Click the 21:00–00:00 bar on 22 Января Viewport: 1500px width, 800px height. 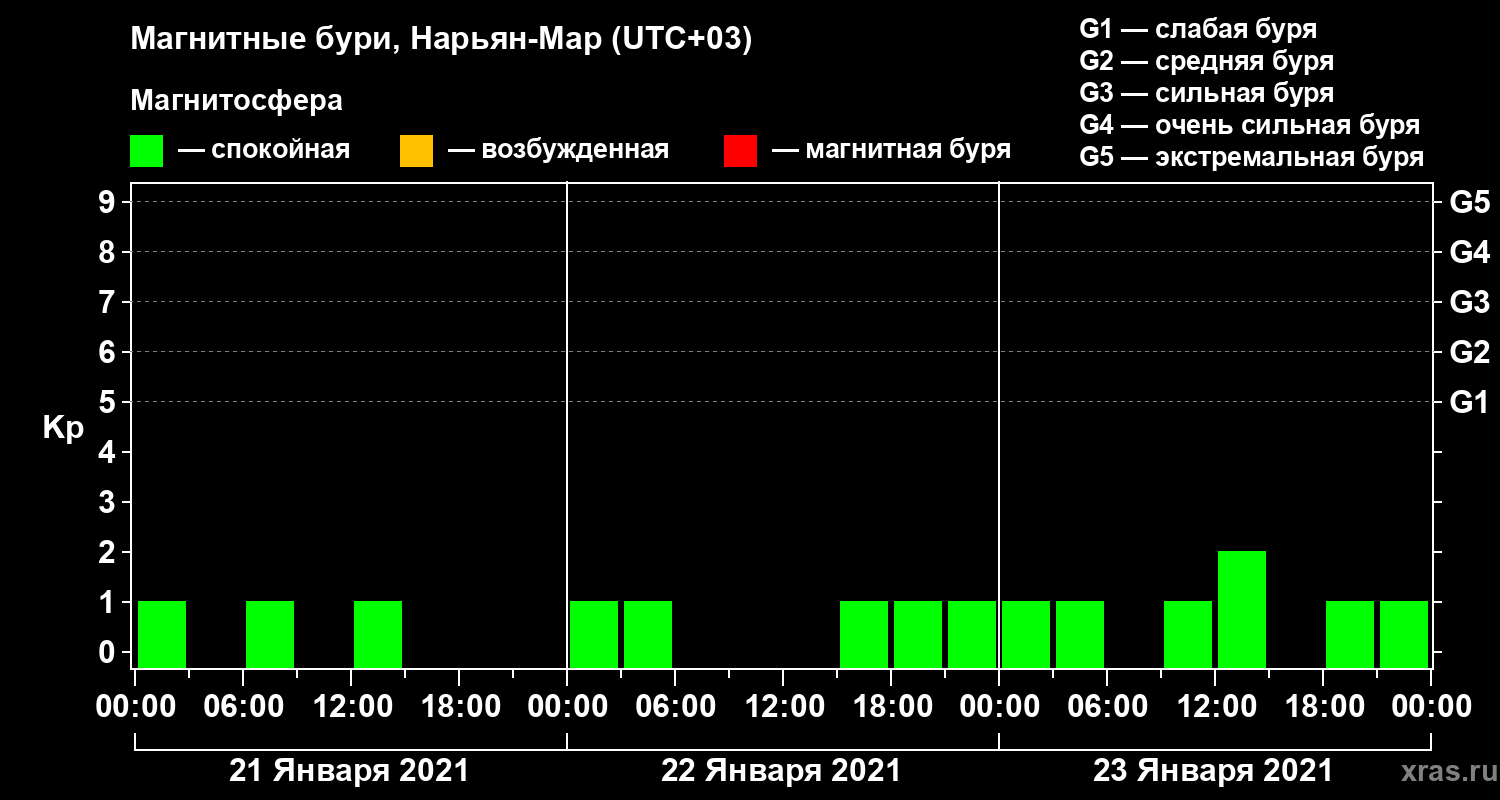(x=972, y=634)
